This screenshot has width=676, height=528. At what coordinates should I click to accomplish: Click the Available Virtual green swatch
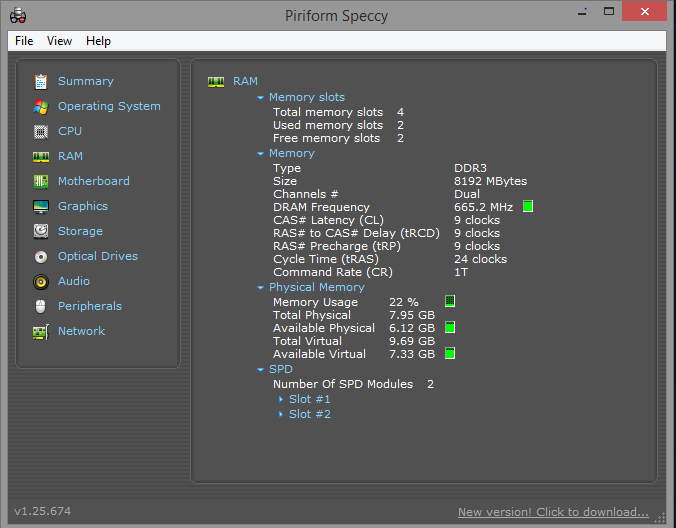(450, 353)
